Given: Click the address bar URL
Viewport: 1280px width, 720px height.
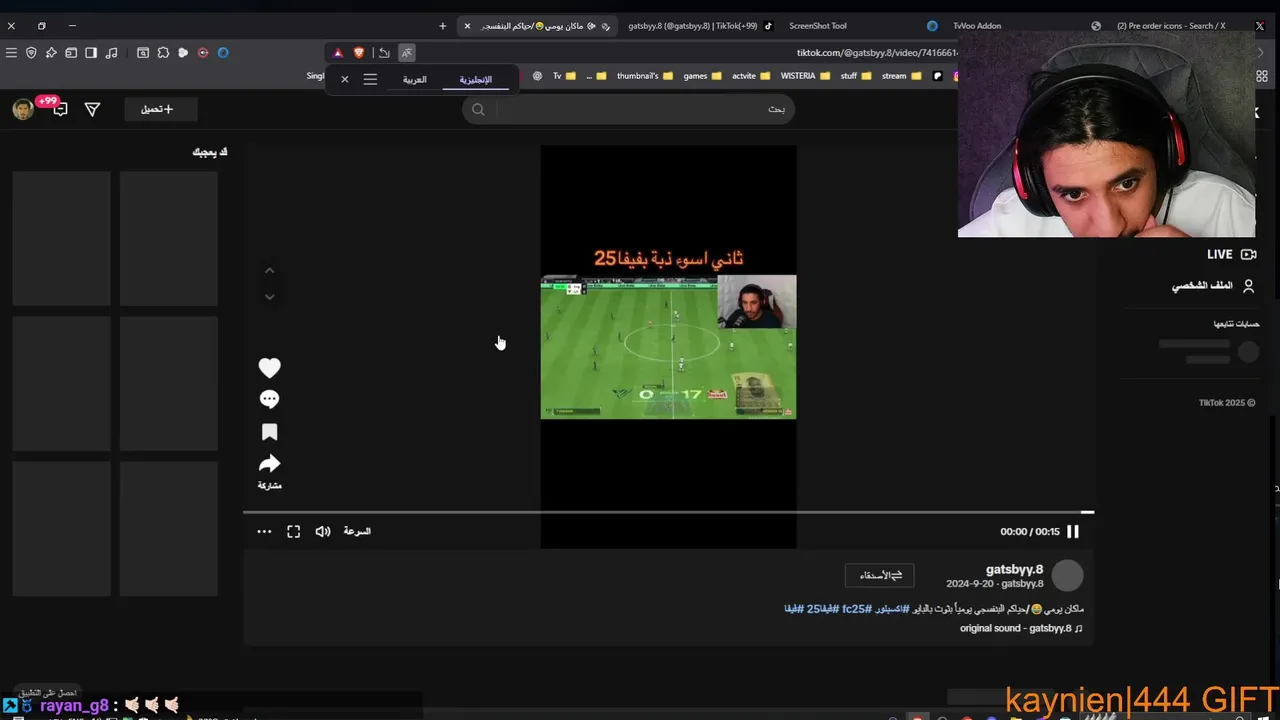Looking at the screenshot, I should (x=878, y=53).
